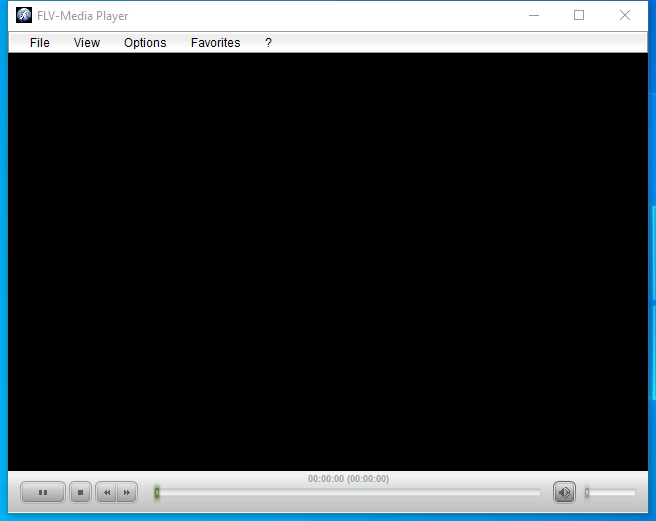This screenshot has width=656, height=521.
Task: Jump to the middle of the seek bar
Action: pos(347,493)
